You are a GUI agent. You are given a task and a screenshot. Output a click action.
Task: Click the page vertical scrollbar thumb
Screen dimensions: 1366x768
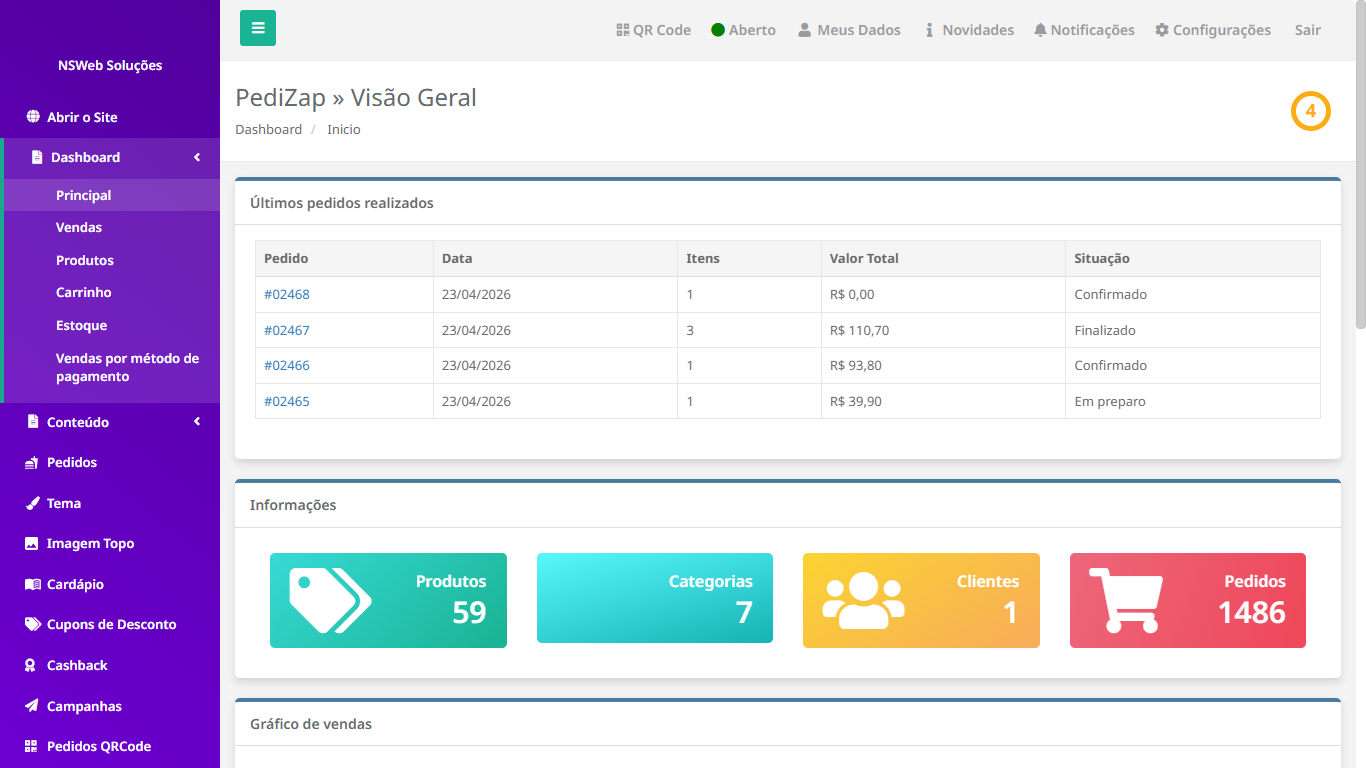[1360, 165]
